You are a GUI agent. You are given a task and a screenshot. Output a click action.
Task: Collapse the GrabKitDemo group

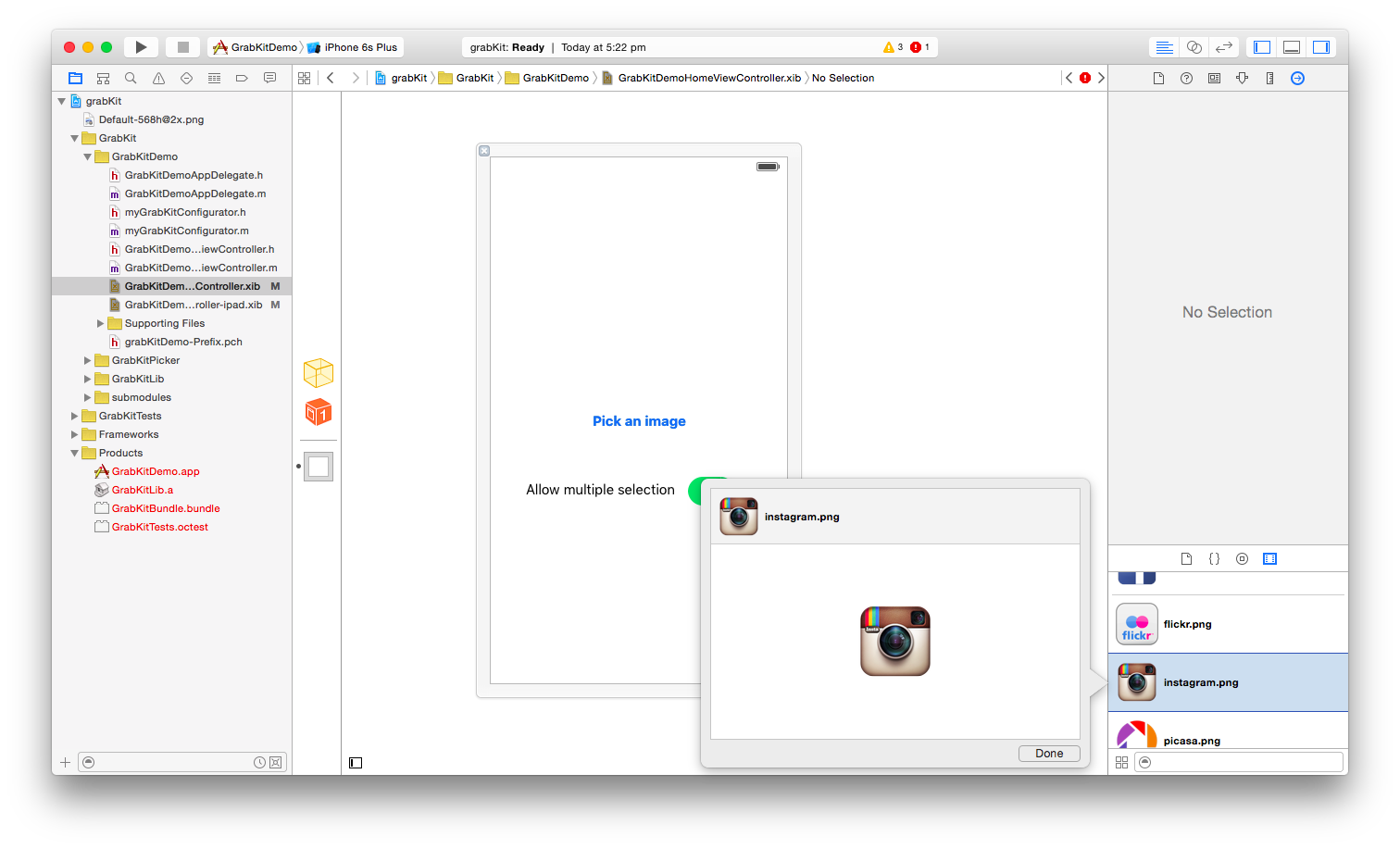[x=88, y=156]
